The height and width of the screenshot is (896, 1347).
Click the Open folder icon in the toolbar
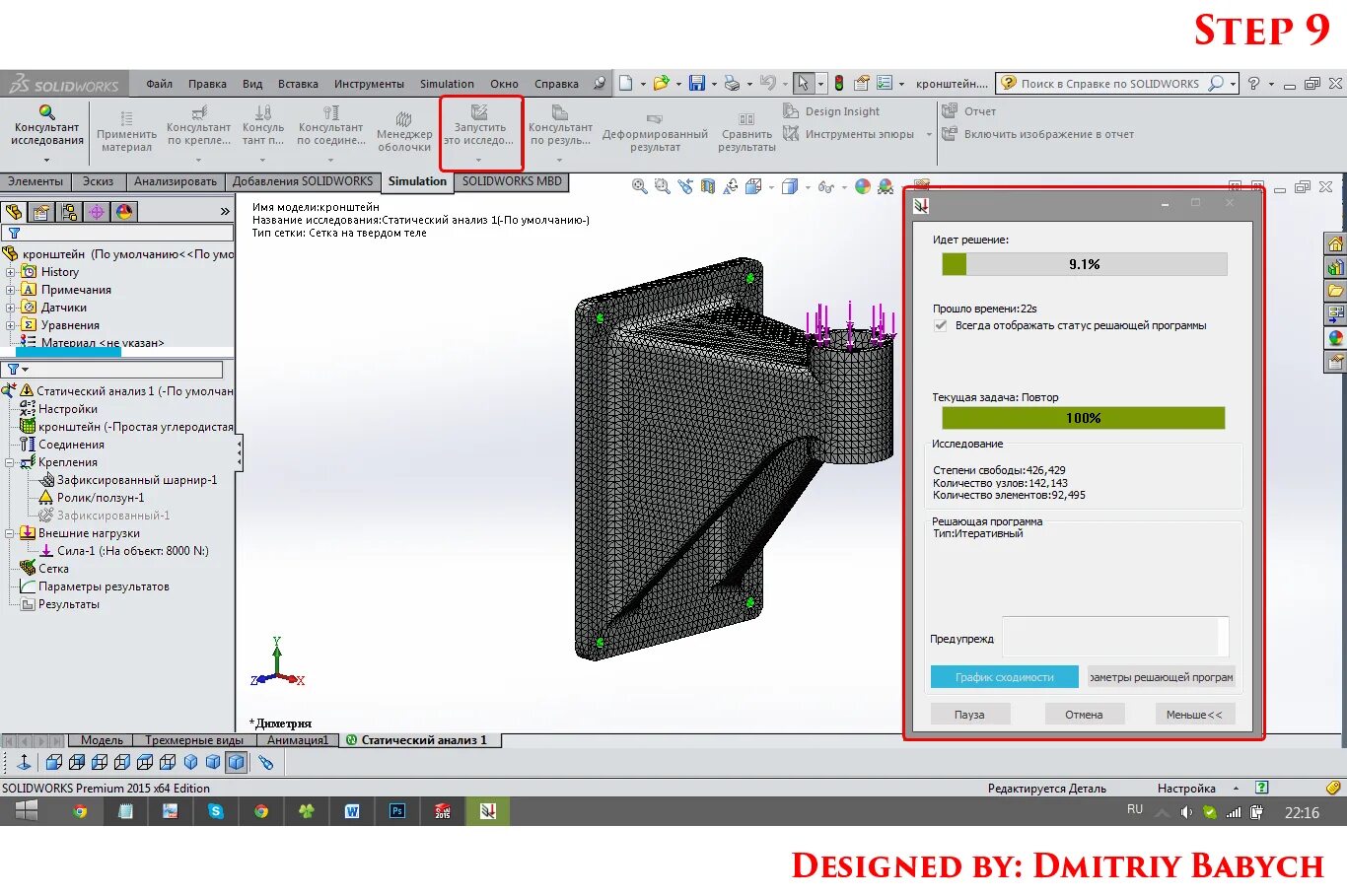click(x=661, y=84)
